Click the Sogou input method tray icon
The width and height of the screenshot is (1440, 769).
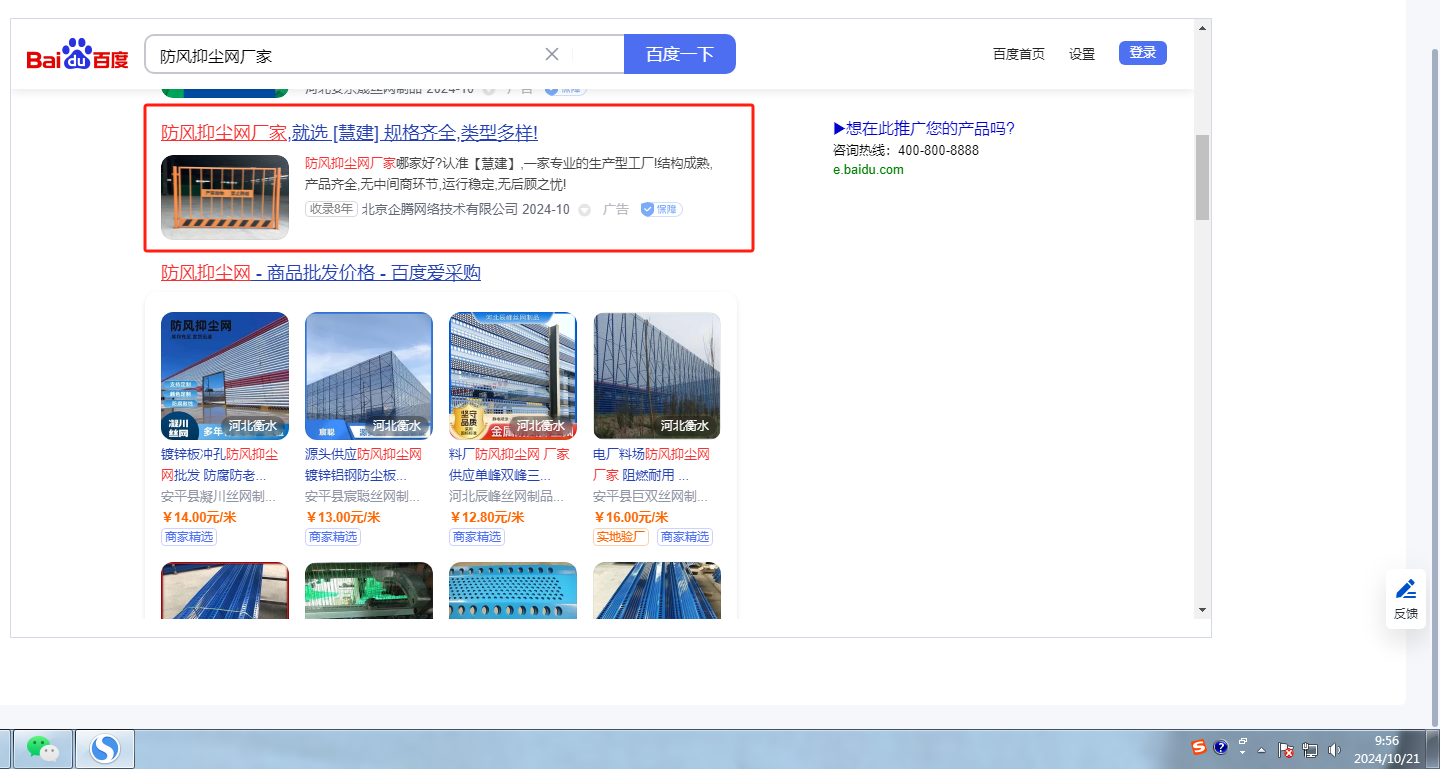click(x=1199, y=747)
